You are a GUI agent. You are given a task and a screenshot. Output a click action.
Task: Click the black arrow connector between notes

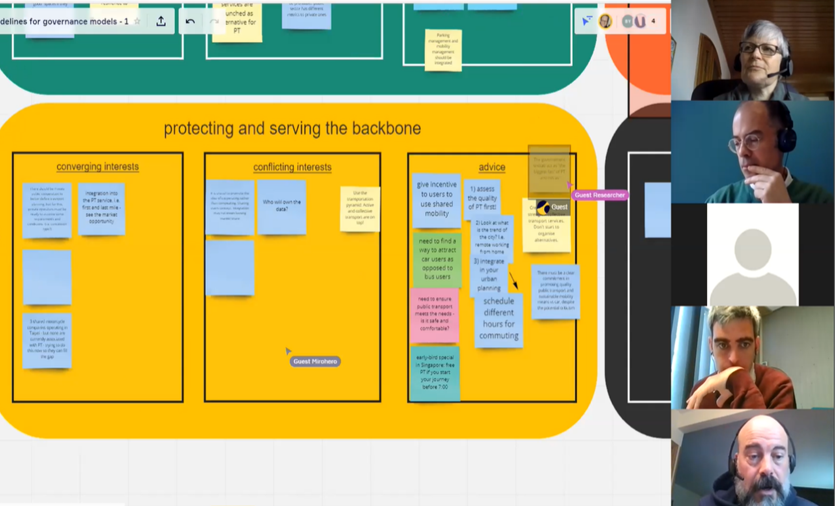[x=513, y=280]
